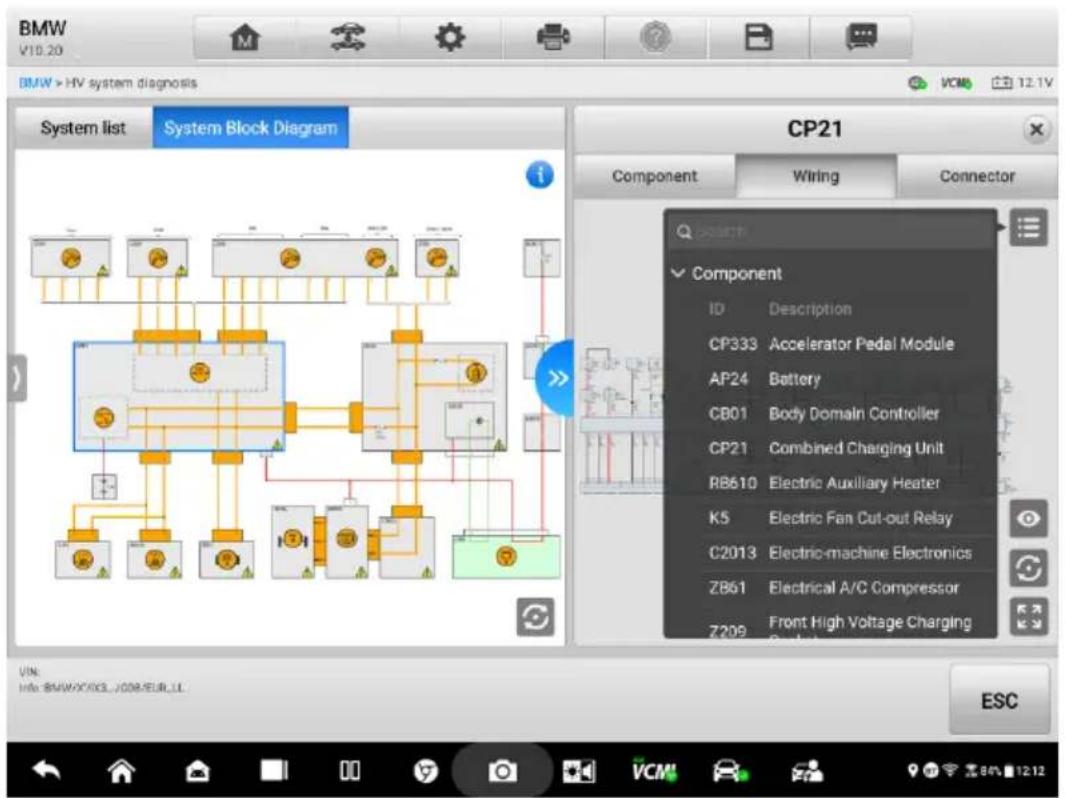Image resolution: width=1065 pixels, height=798 pixels.
Task: Open the Chrome browser icon
Action: pos(426,771)
